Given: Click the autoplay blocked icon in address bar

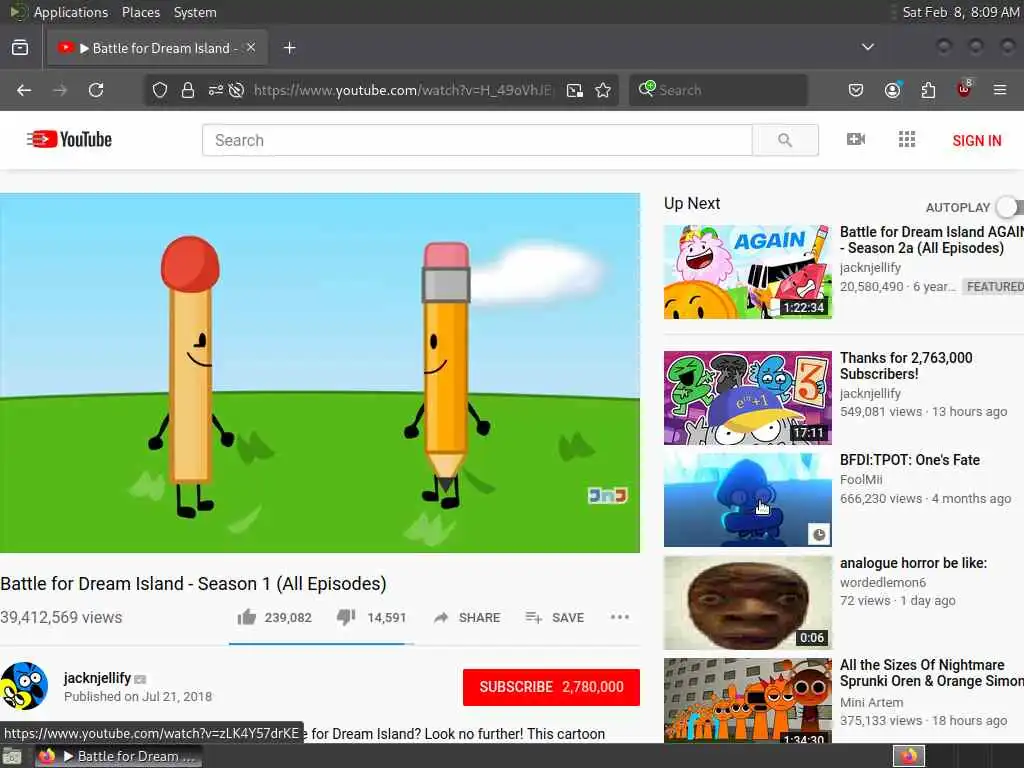Looking at the screenshot, I should [x=236, y=90].
